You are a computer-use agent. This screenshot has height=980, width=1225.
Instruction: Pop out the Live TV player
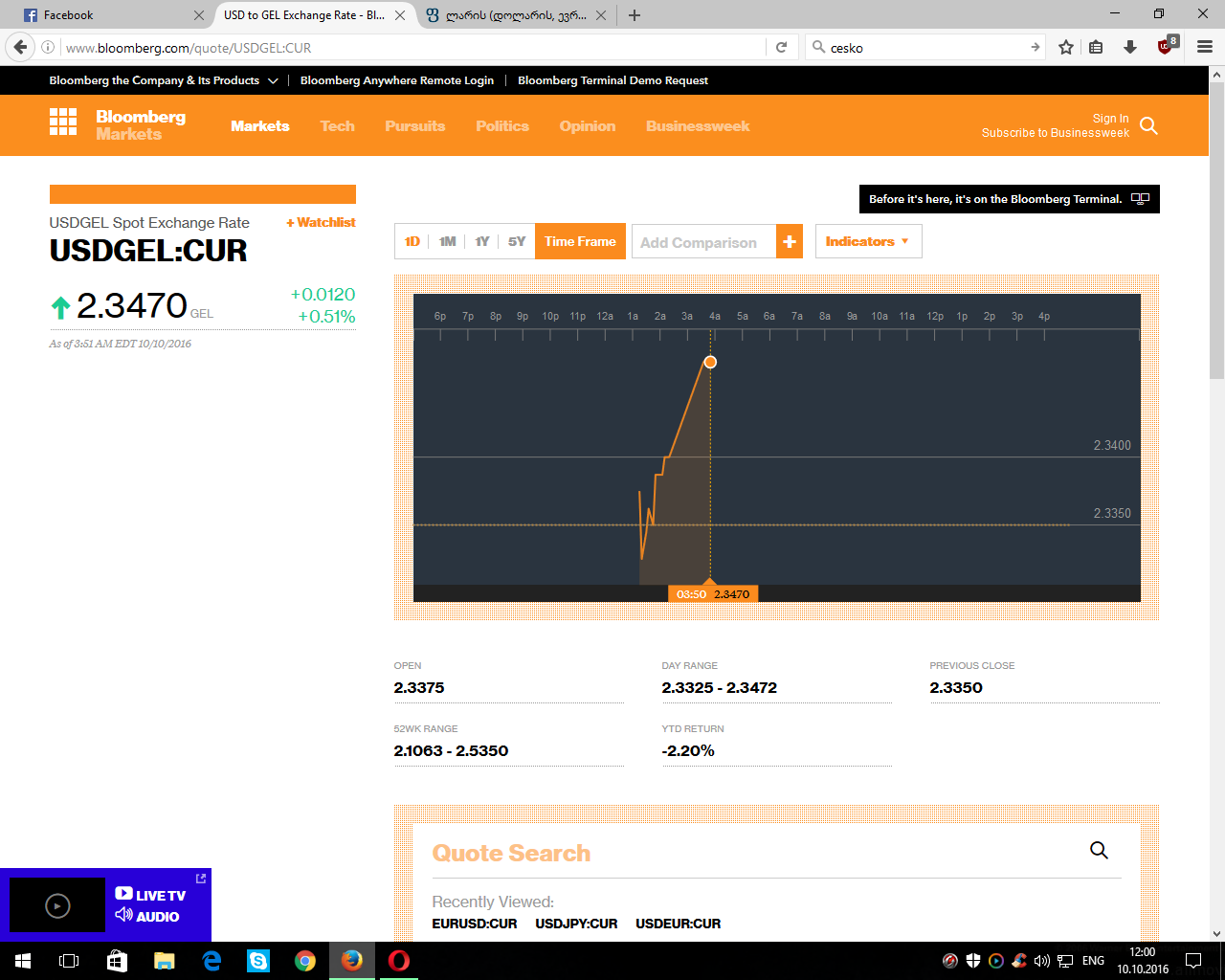tap(201, 879)
